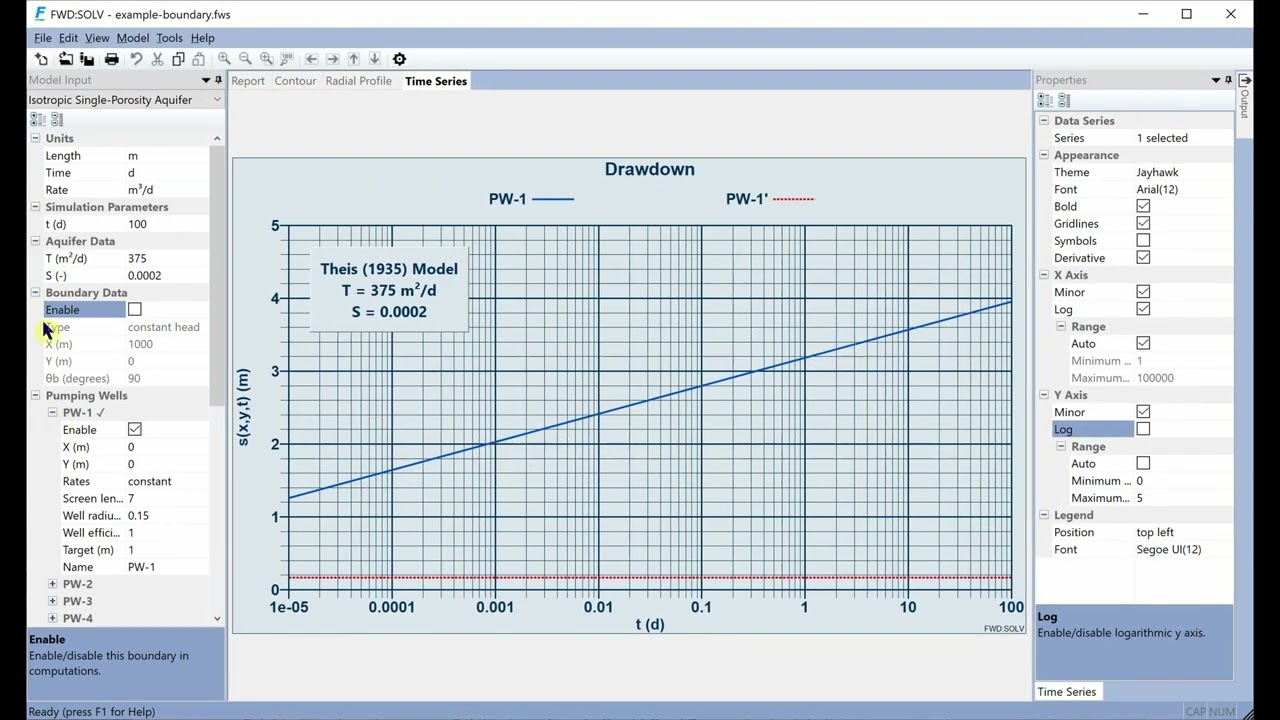Click the Print toolbar icon
Screen dimensions: 1280x720
click(x=112, y=59)
